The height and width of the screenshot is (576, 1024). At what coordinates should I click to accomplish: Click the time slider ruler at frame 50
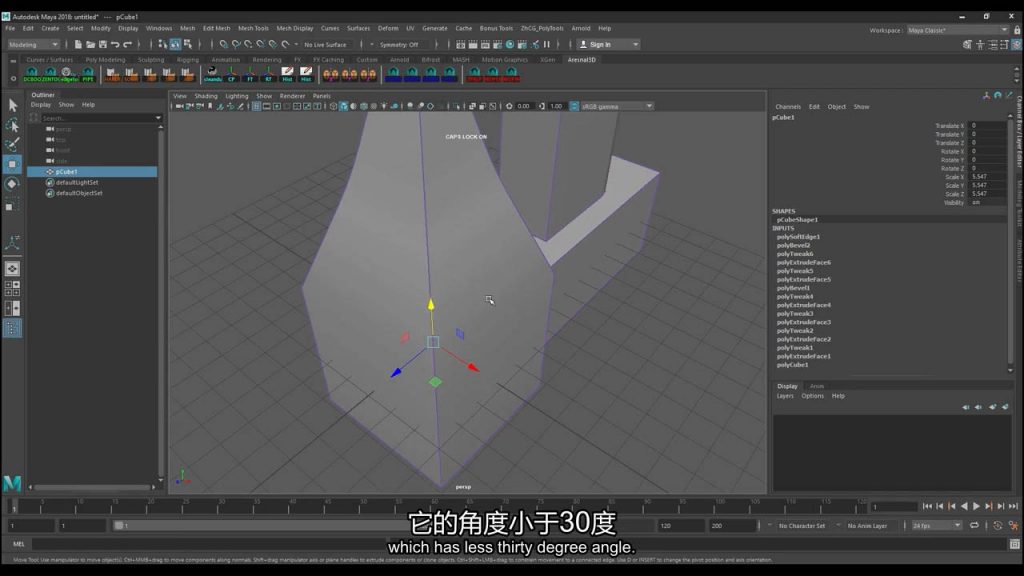click(360, 505)
